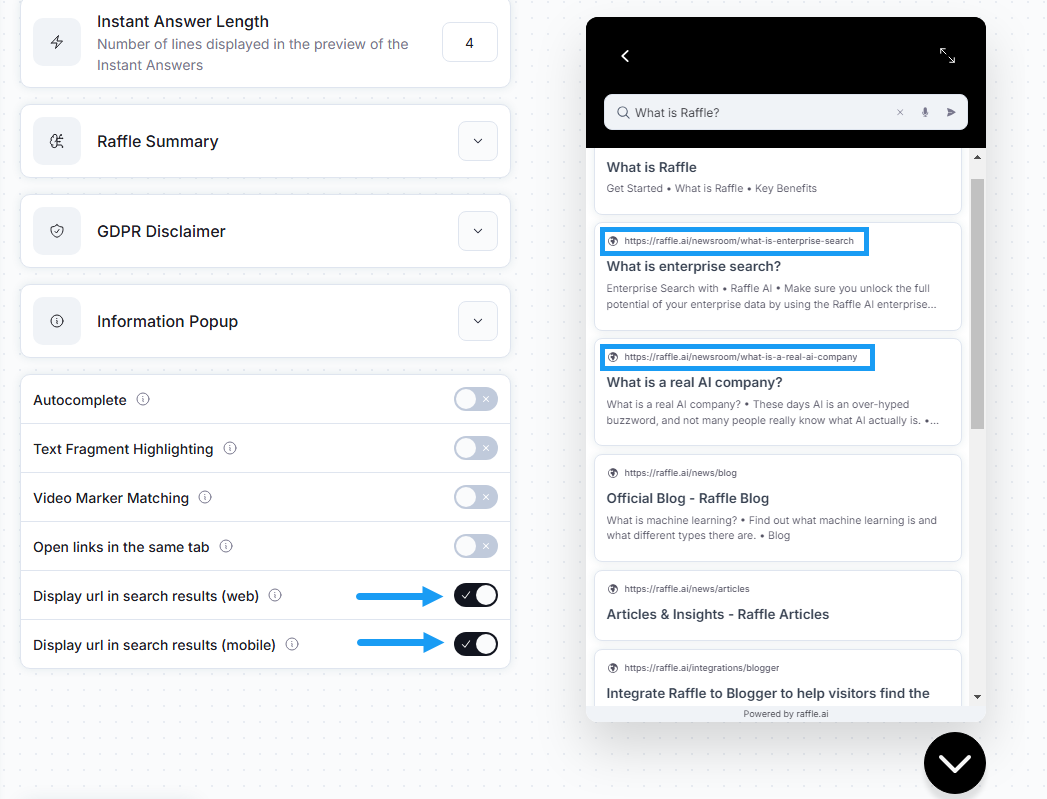
Task: Enable the Autocomplete toggle
Action: pos(475,399)
